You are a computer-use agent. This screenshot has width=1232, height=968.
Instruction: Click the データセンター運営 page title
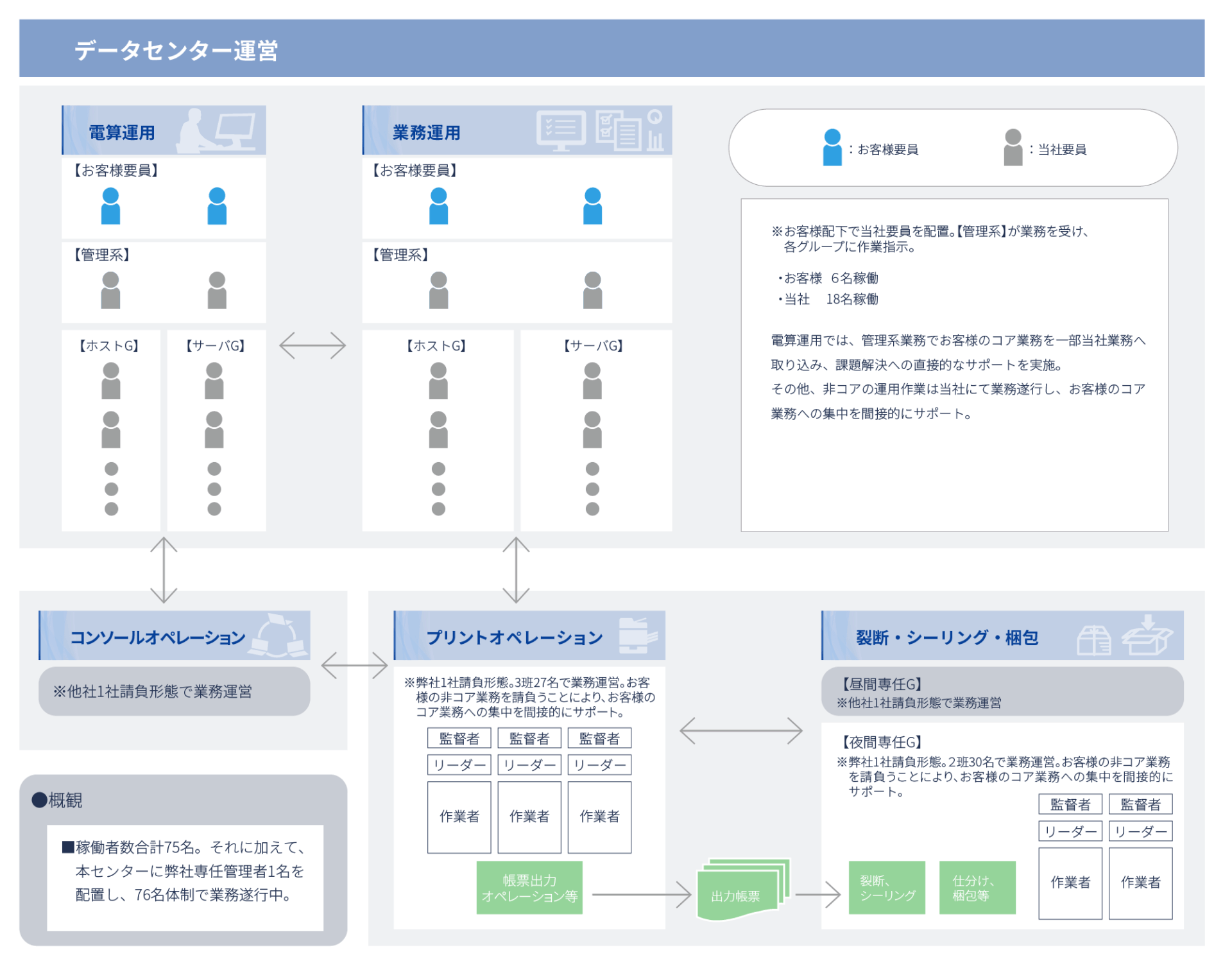pos(176,50)
